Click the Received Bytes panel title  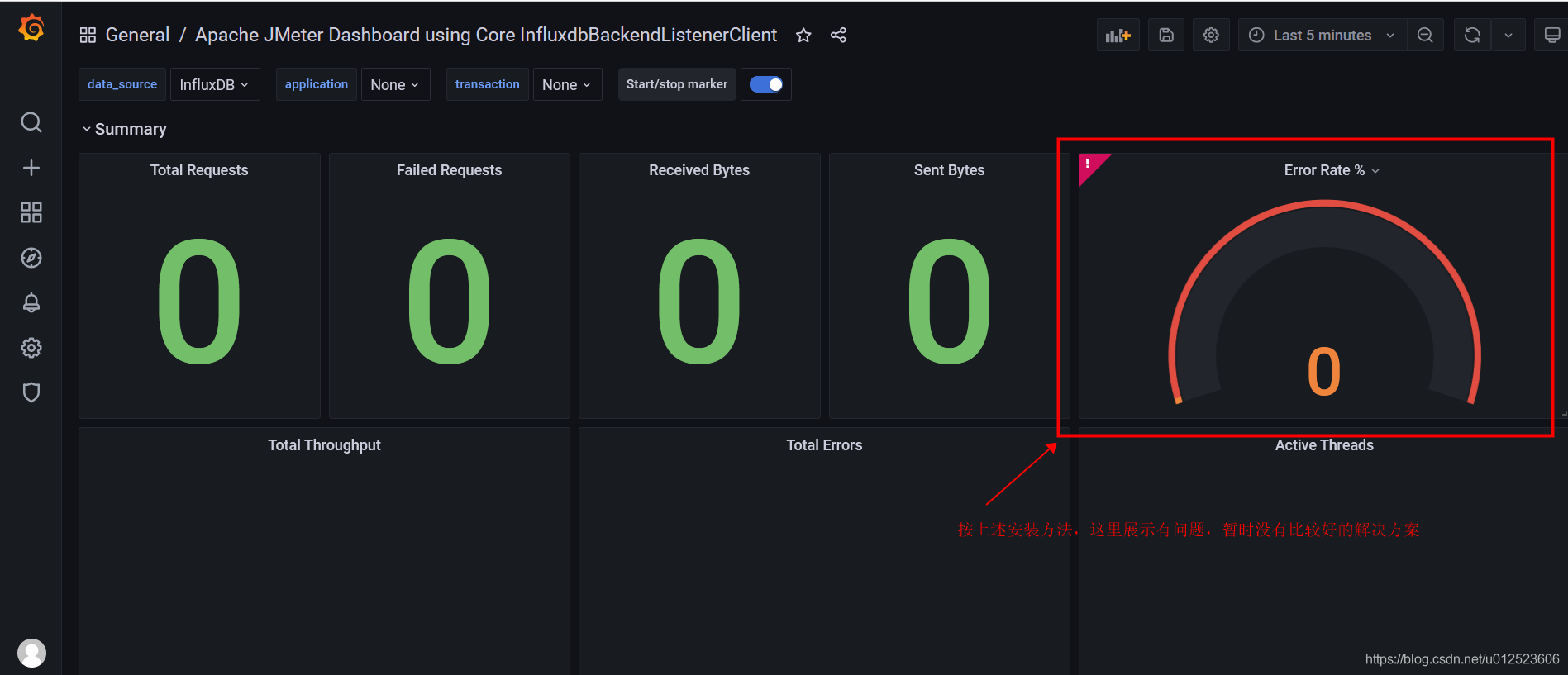coord(699,169)
